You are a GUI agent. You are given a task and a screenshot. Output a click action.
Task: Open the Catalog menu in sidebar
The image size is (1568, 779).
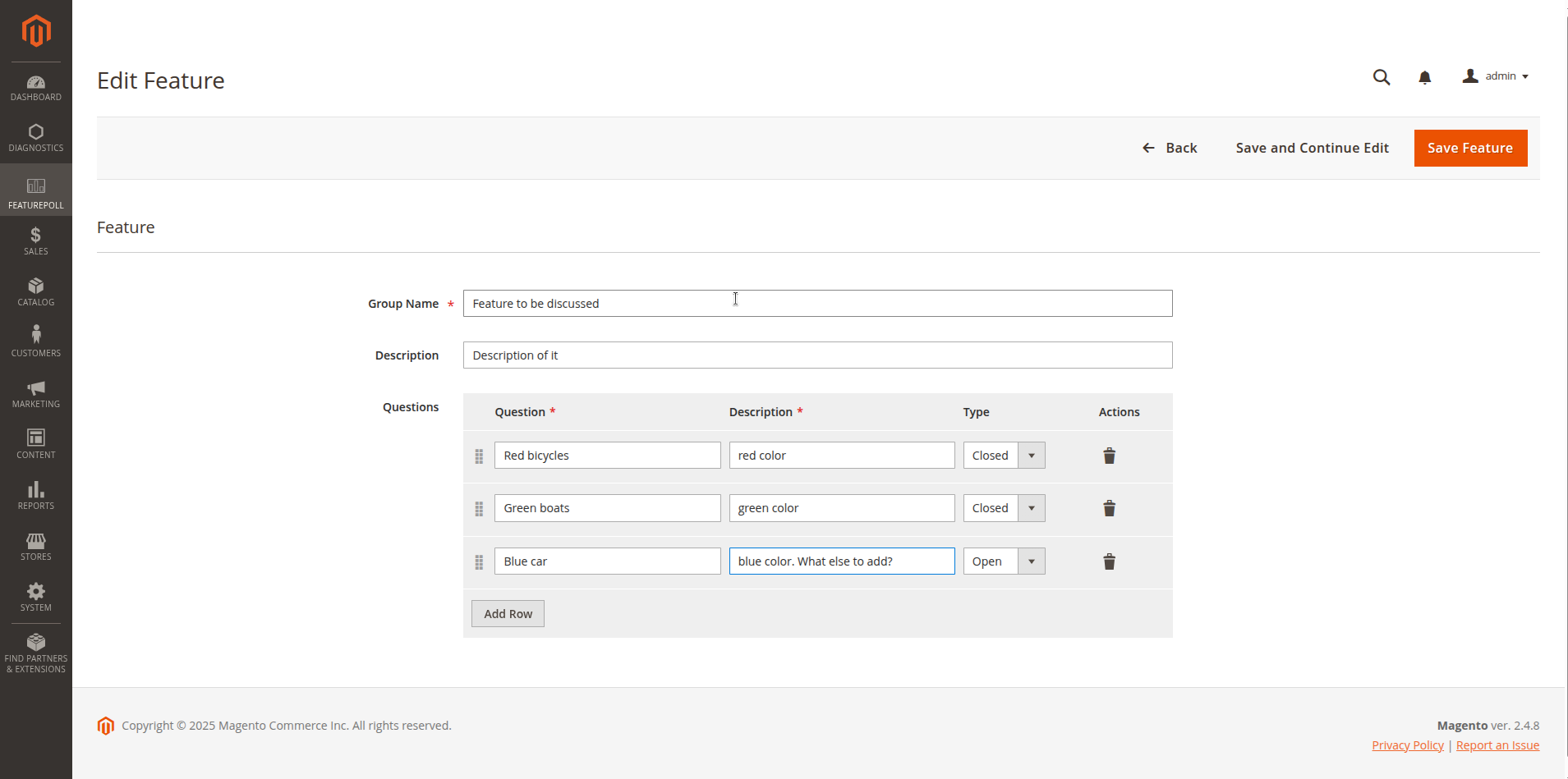click(x=36, y=291)
